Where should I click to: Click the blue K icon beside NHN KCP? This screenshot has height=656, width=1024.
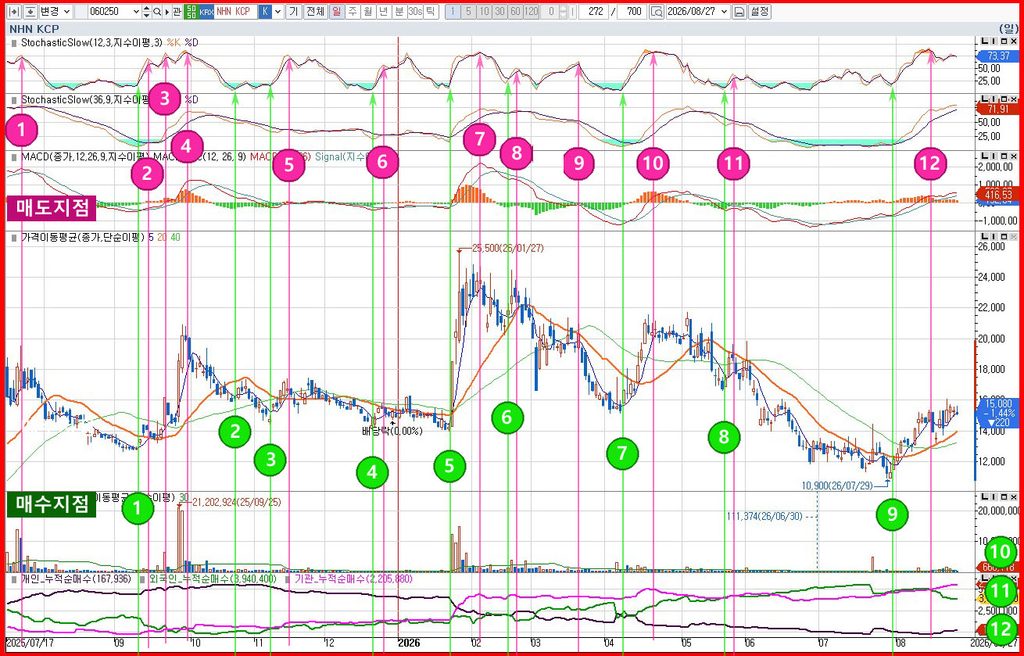(265, 12)
